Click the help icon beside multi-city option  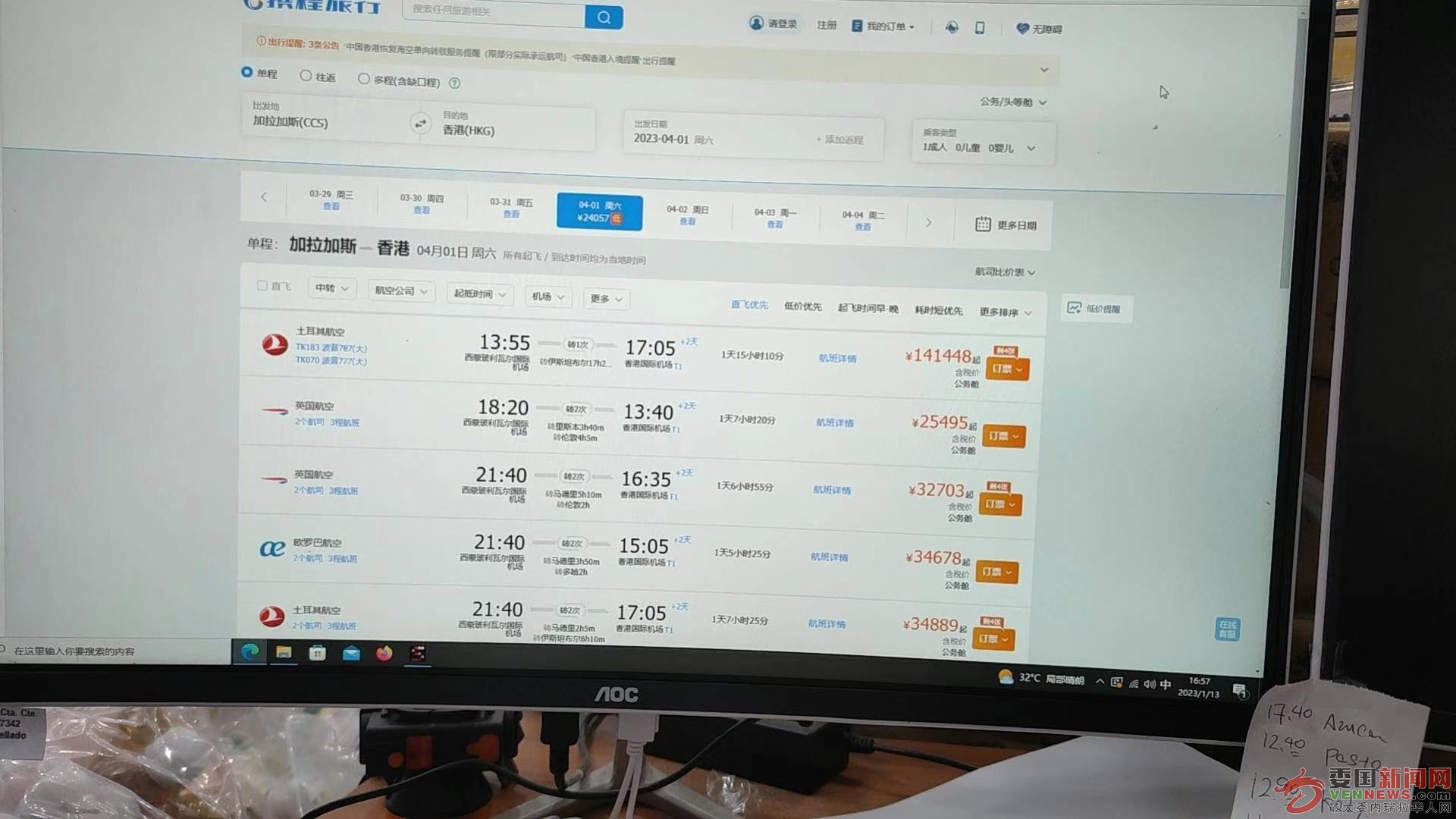[x=454, y=83]
